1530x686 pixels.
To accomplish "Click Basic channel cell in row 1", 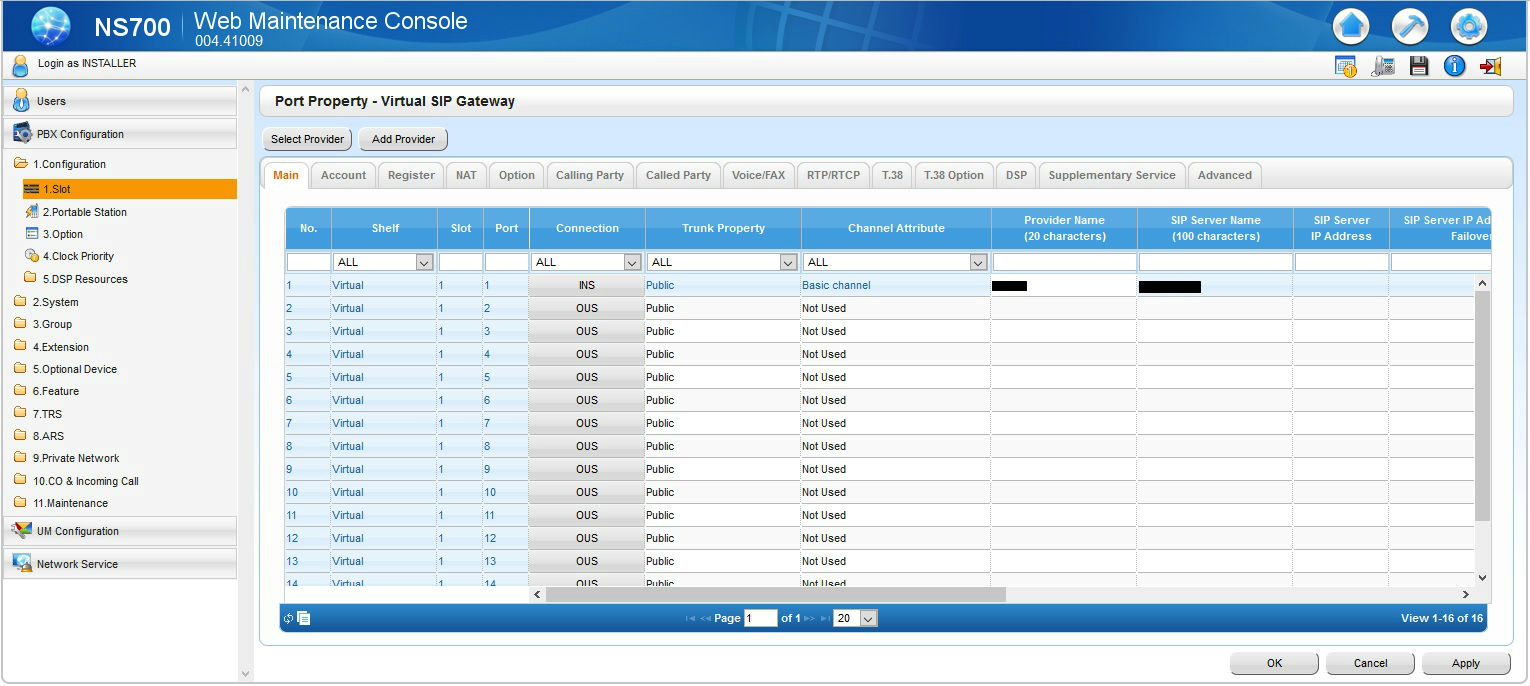I will pyautogui.click(x=895, y=285).
